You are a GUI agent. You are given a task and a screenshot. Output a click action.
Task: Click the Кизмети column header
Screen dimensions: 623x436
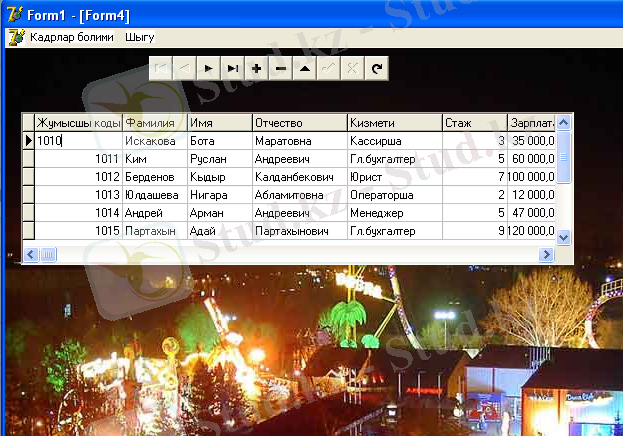coord(395,123)
